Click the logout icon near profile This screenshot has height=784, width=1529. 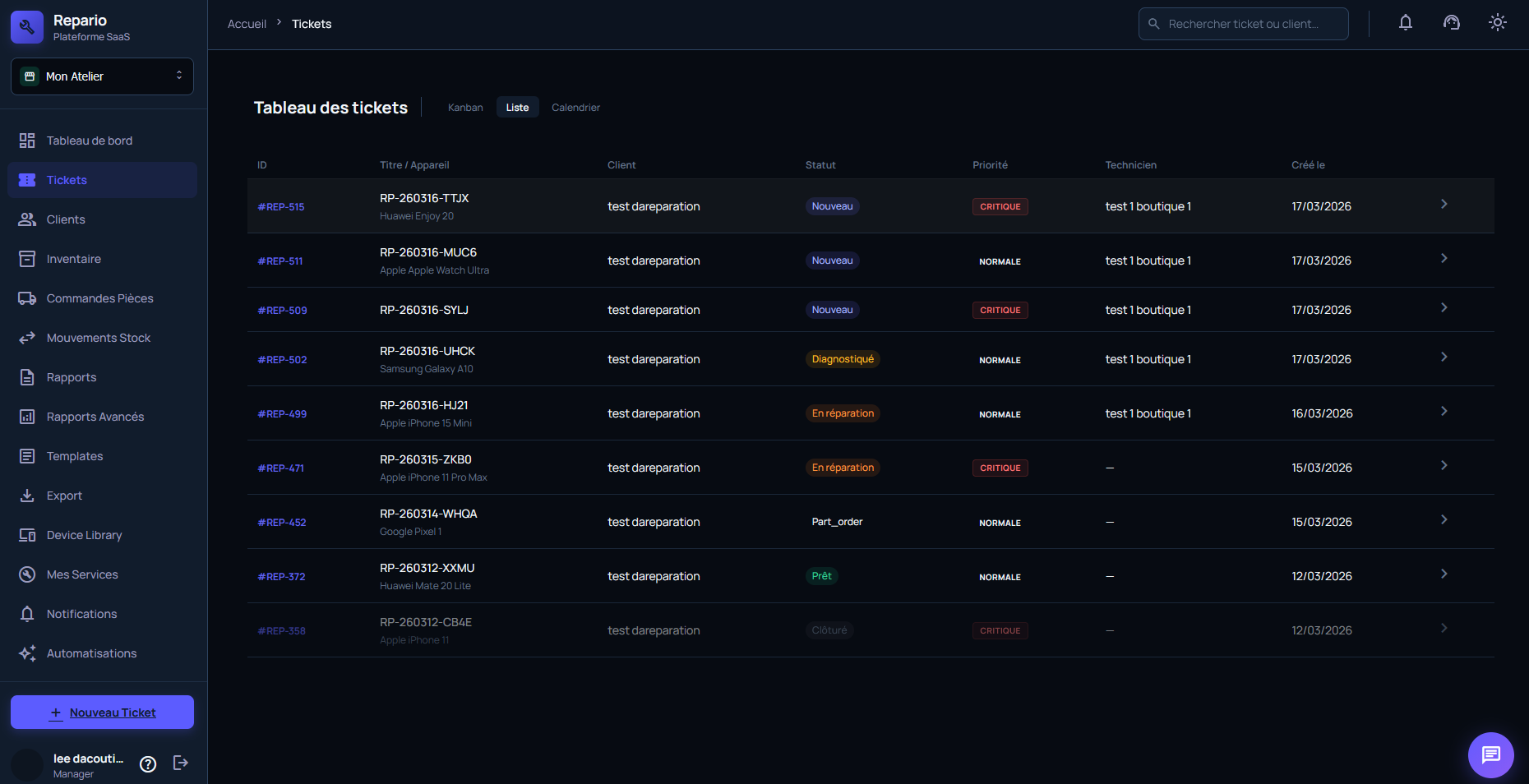[x=181, y=763]
